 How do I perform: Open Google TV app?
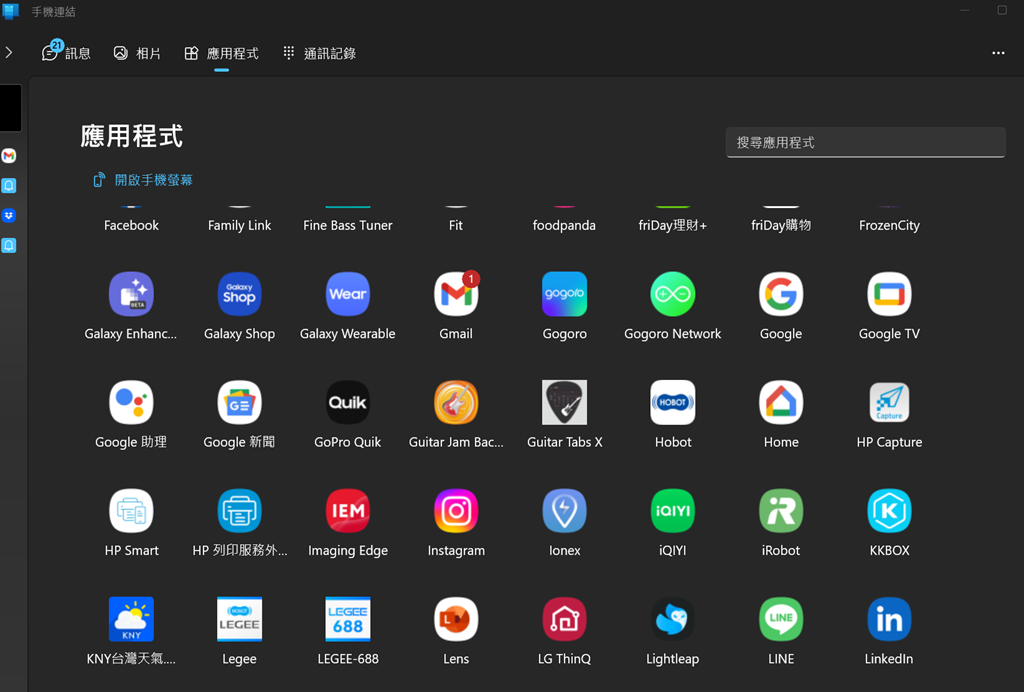point(889,294)
